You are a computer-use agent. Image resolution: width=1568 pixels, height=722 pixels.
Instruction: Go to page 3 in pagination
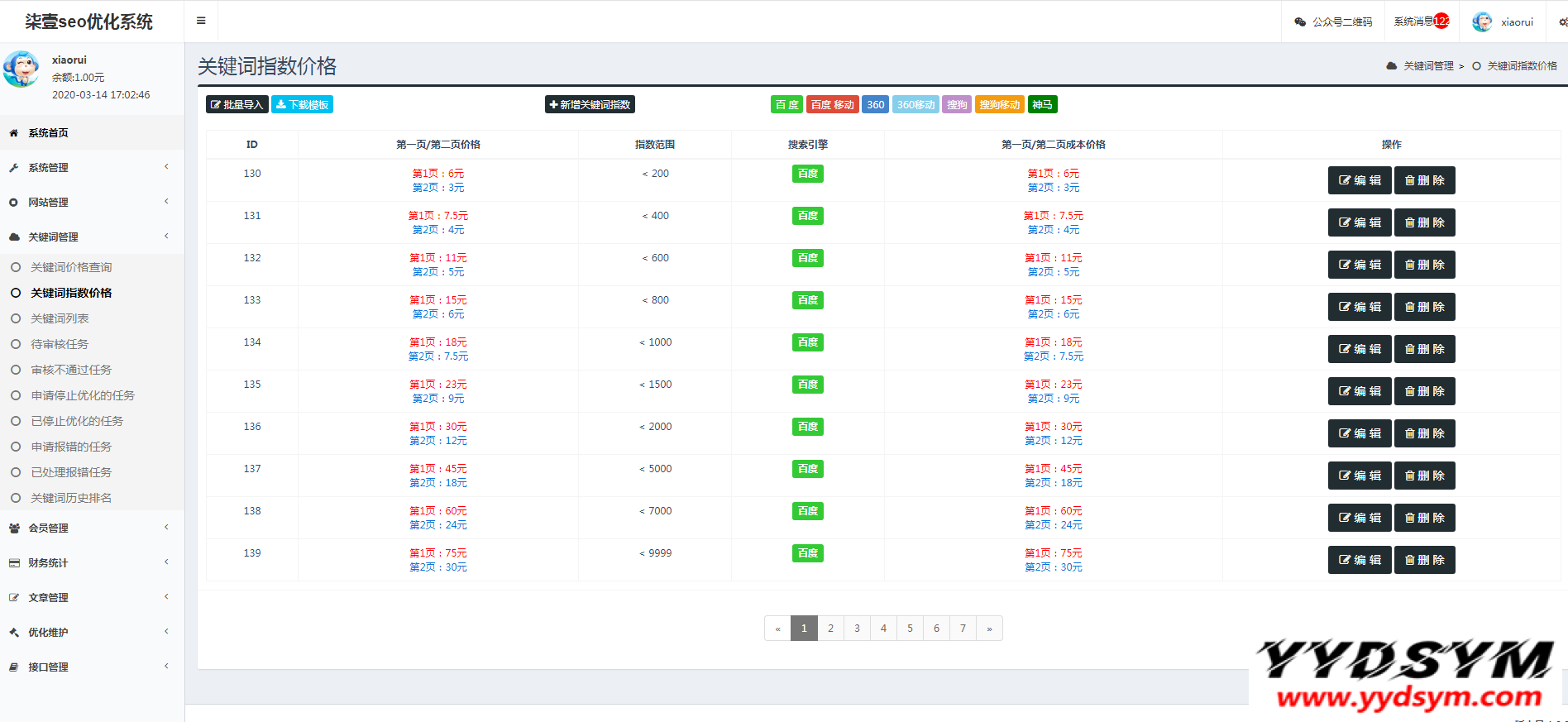(x=857, y=629)
